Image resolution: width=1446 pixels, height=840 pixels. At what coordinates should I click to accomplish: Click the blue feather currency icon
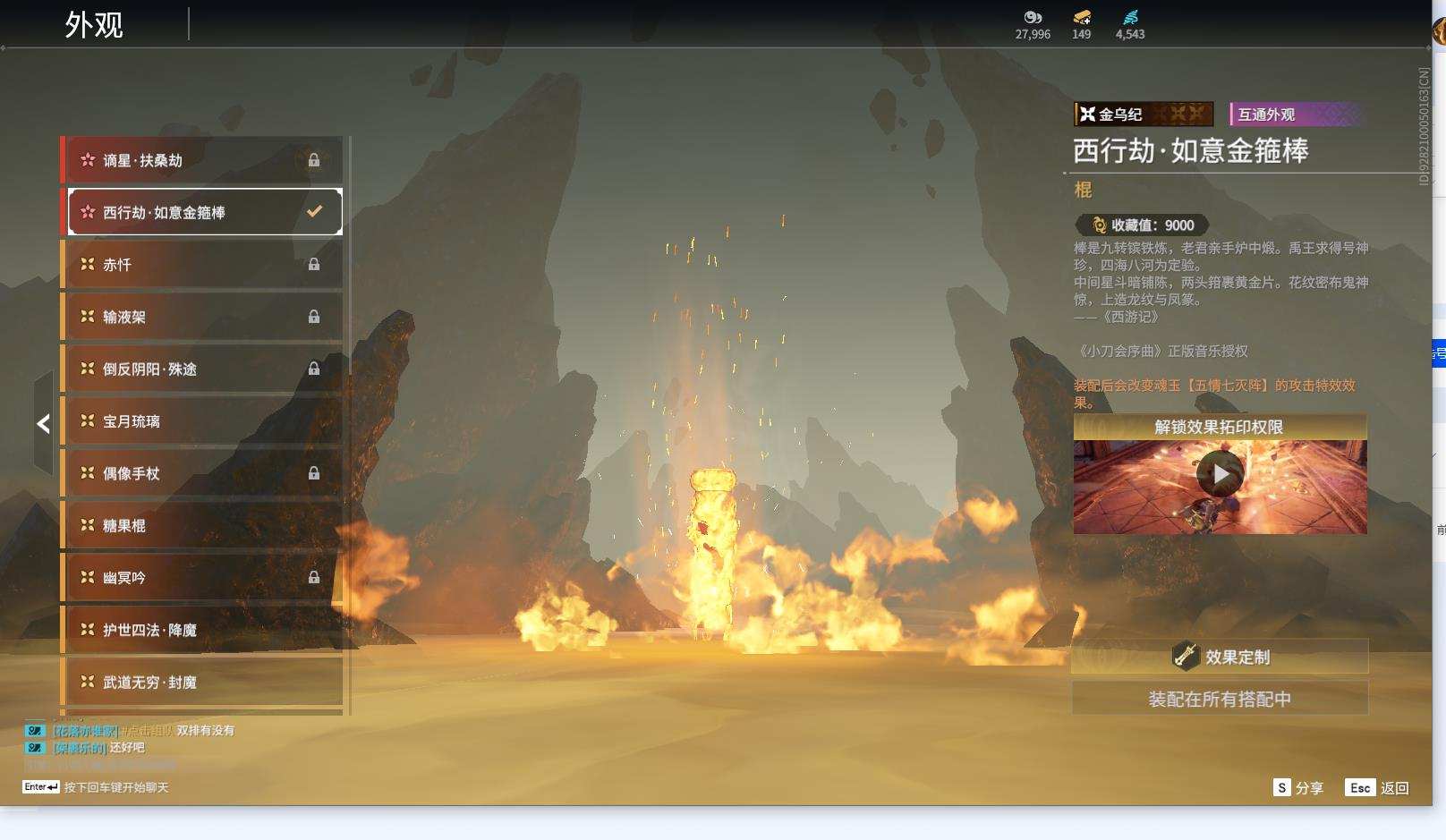1130,17
